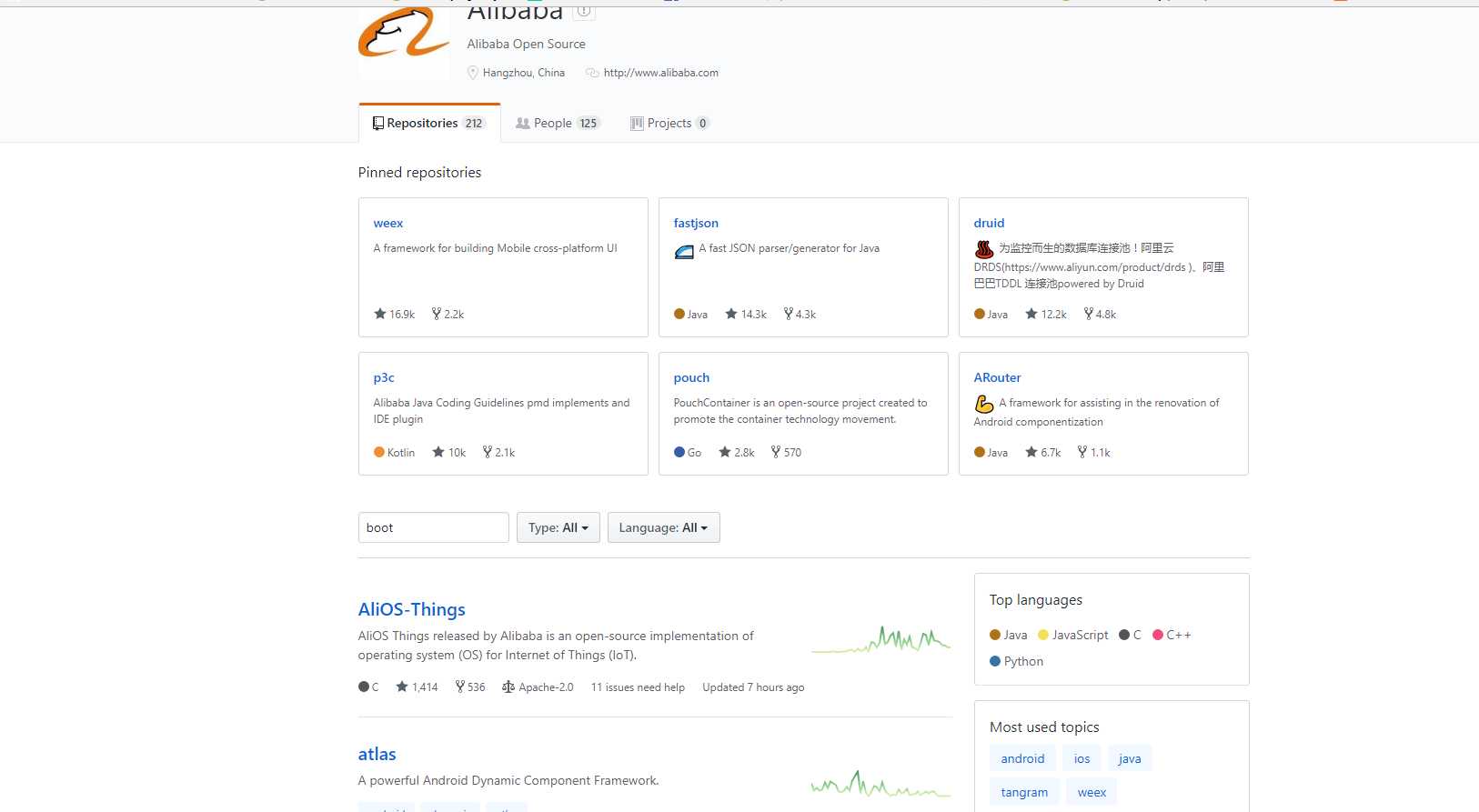Image resolution: width=1479 pixels, height=812 pixels.
Task: Click pouch star count 2.8k
Action: pyautogui.click(x=737, y=452)
